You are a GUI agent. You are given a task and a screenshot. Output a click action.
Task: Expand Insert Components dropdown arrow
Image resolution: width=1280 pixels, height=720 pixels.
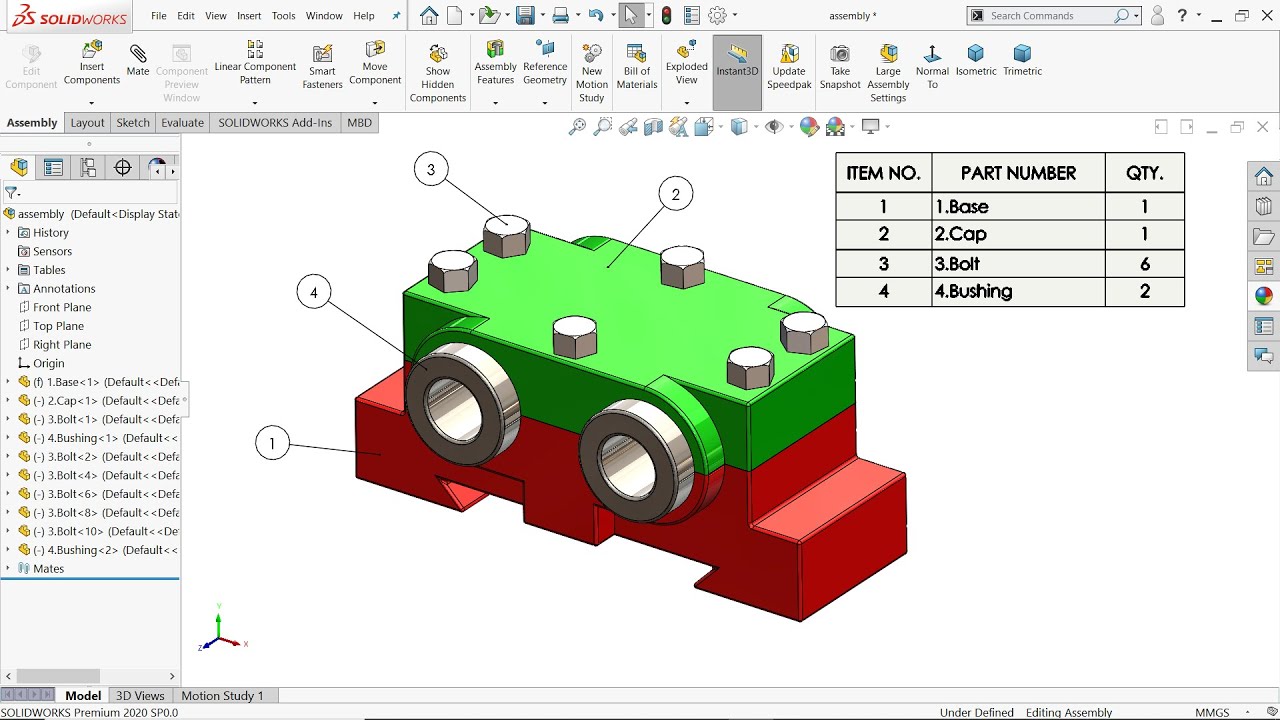(x=91, y=103)
